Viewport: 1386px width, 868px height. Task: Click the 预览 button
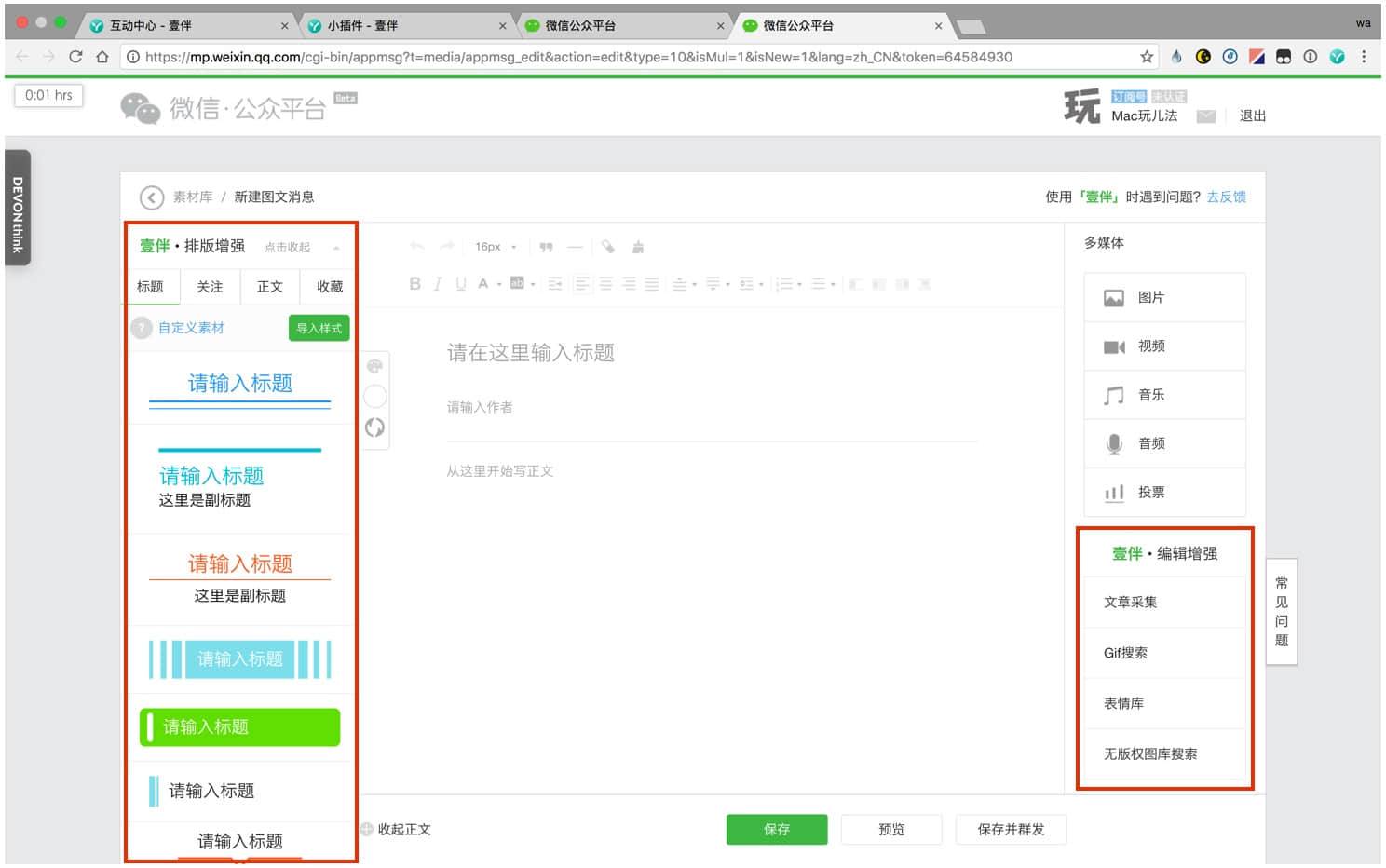[891, 830]
